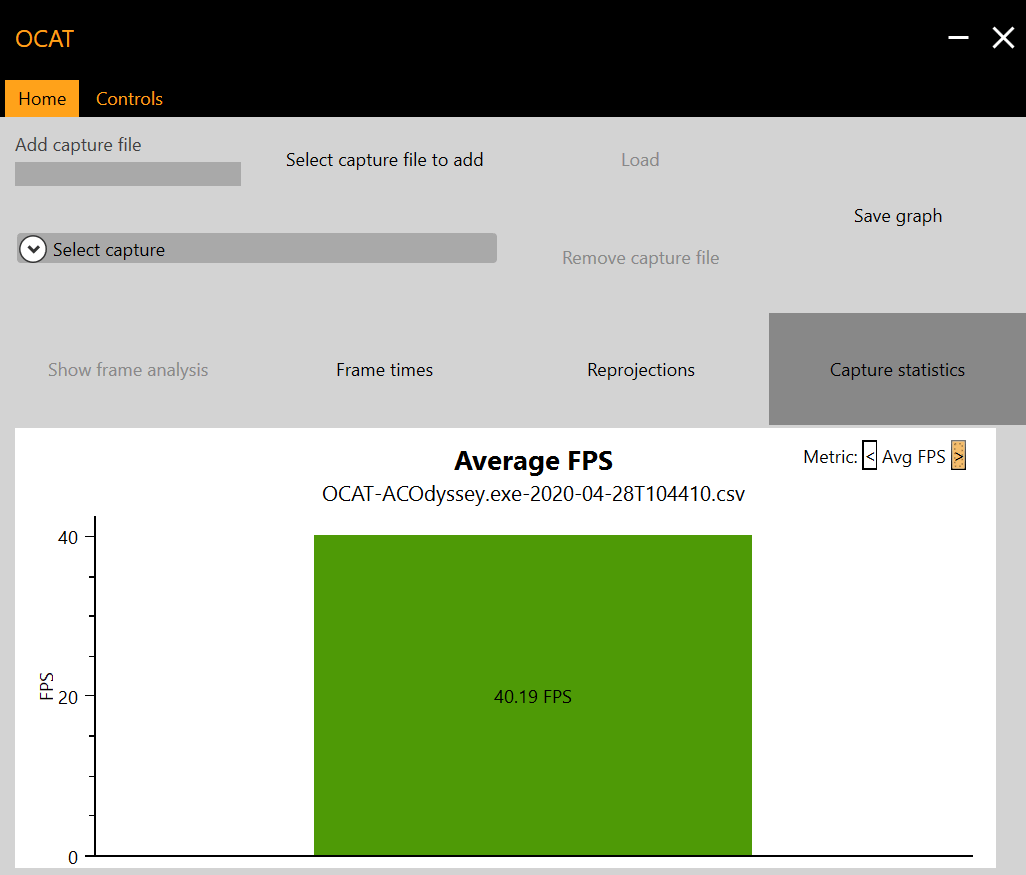
Task: Open the Controls tab
Action: [x=129, y=99]
